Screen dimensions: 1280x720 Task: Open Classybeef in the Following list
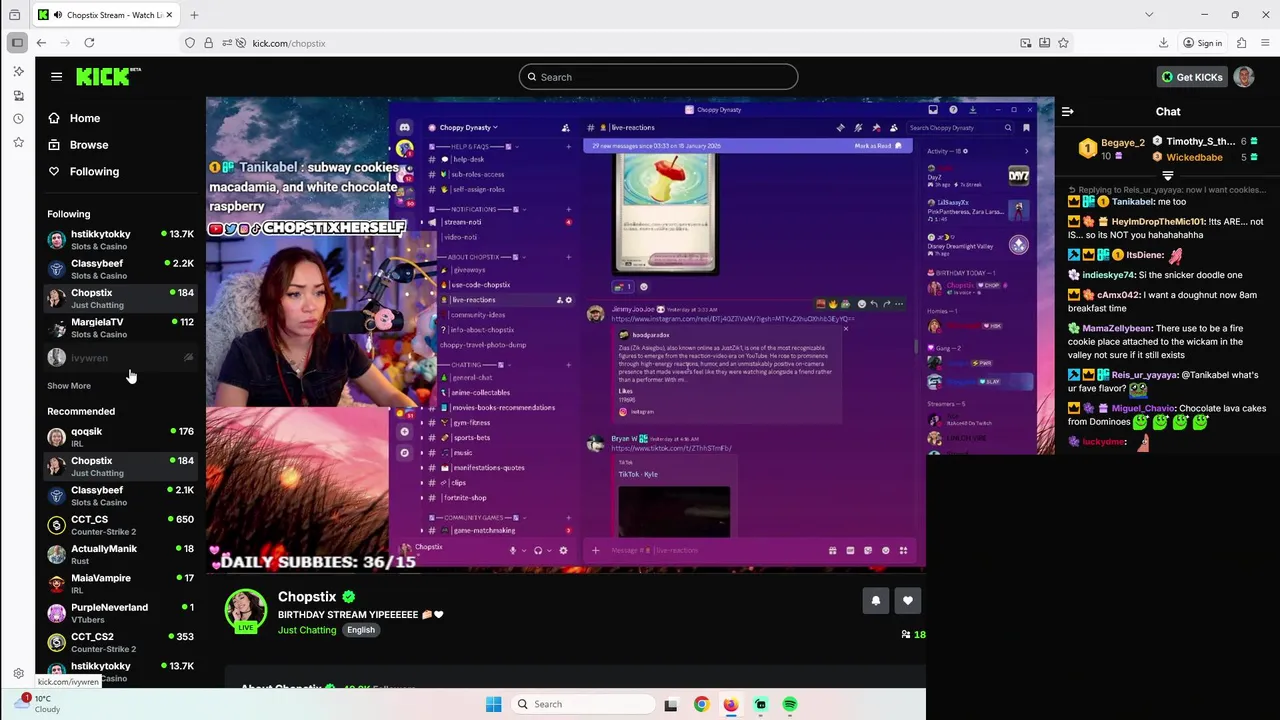120,269
